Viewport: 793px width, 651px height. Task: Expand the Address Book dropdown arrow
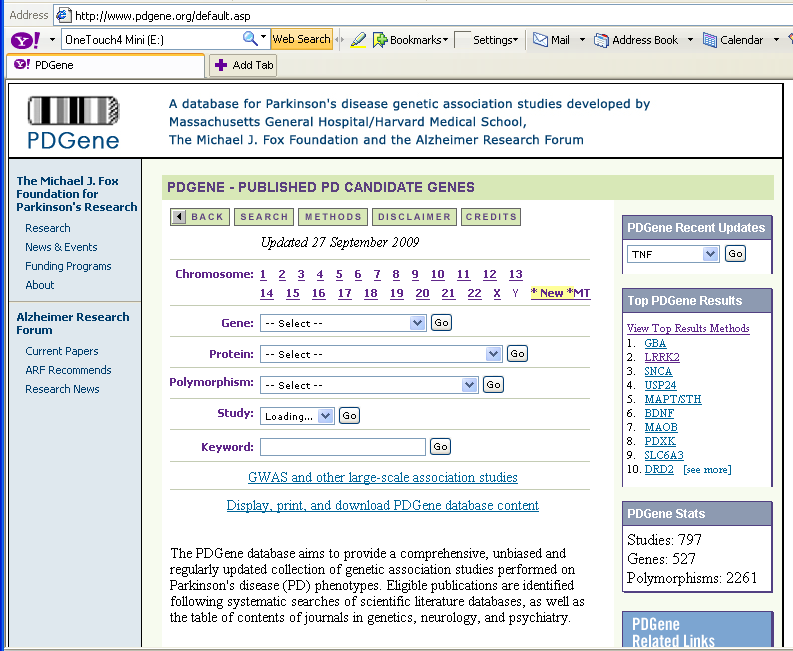coord(690,39)
